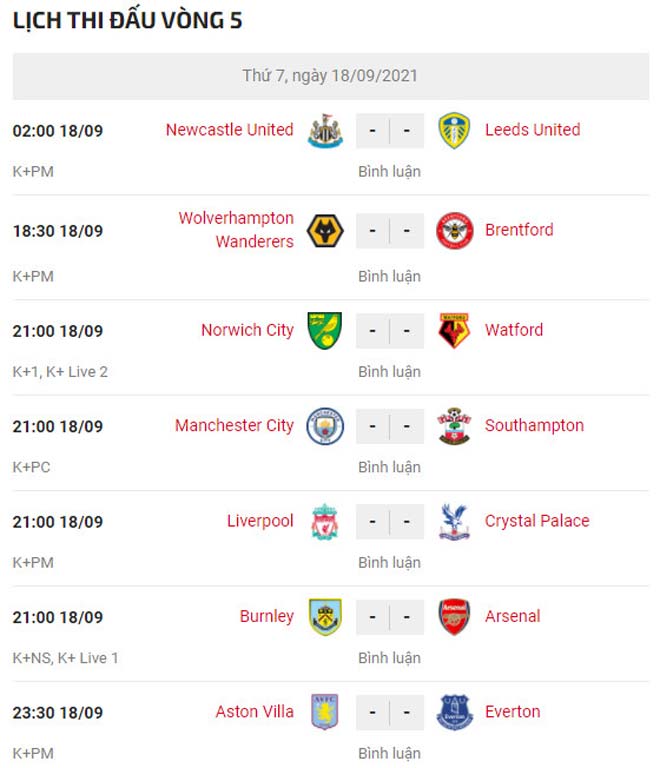Click the Burnley vs Arsenal score box

390,617
